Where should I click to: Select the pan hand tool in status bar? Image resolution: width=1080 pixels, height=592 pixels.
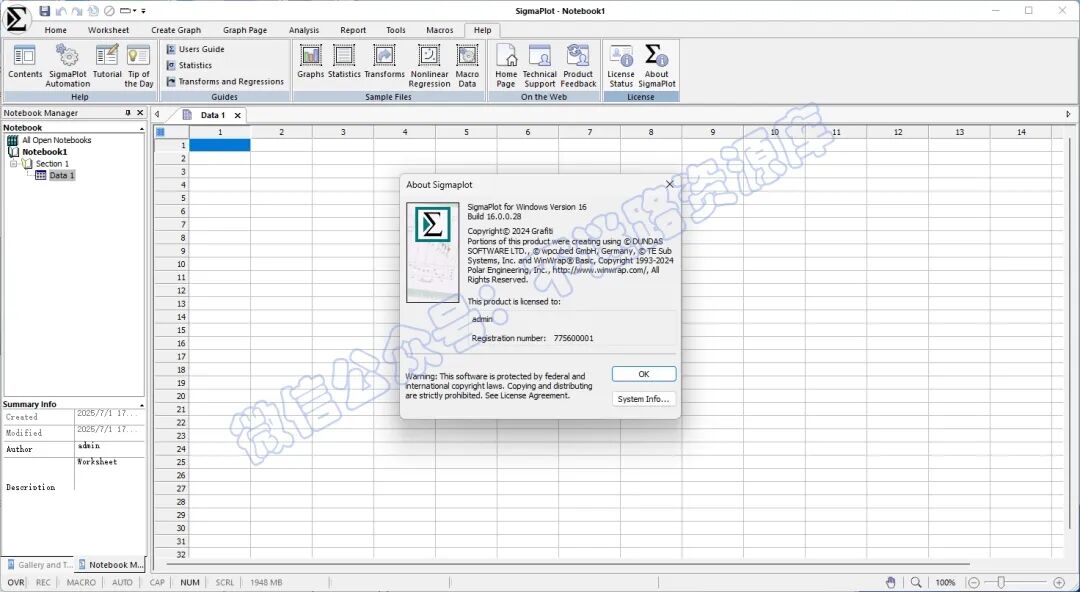tap(891, 582)
